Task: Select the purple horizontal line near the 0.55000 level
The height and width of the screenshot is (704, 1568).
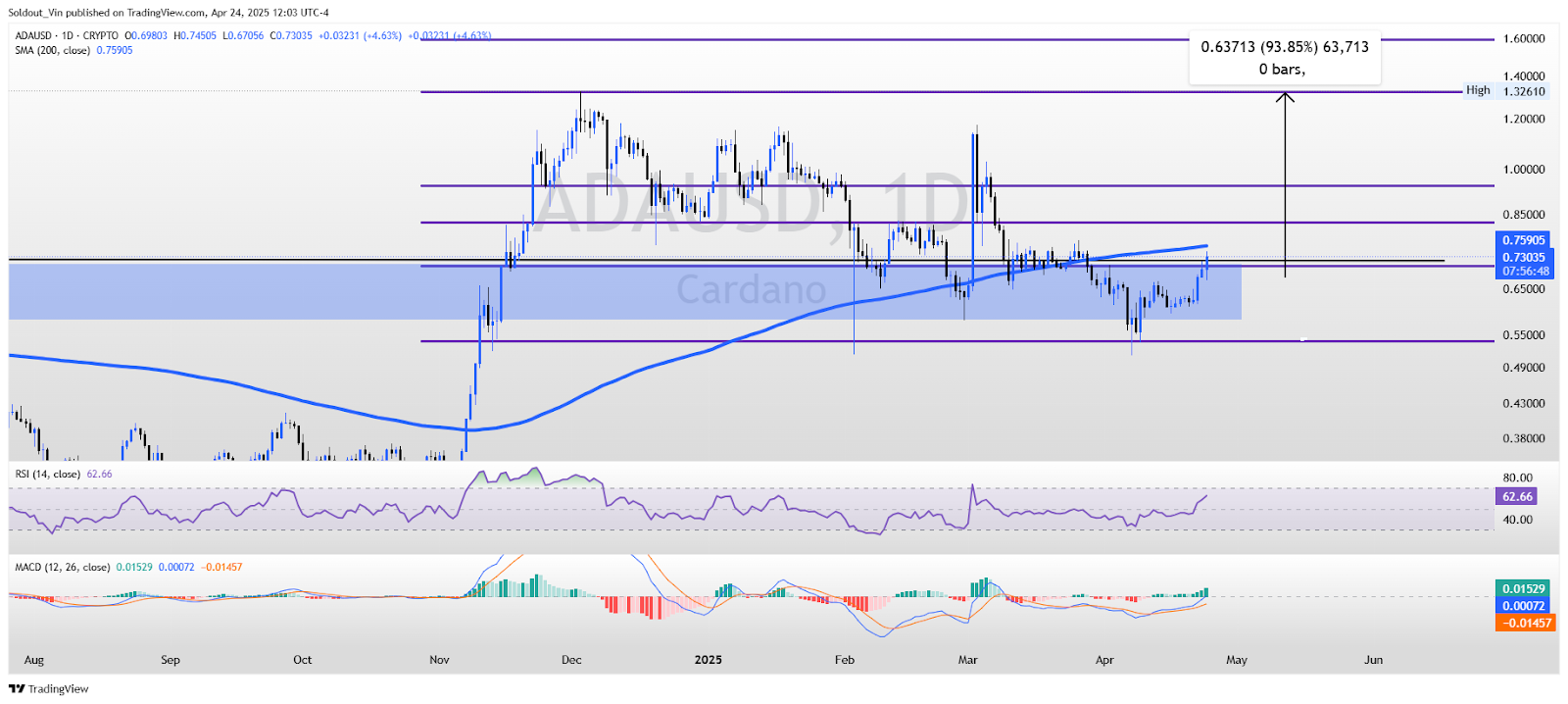Action: 956,341
